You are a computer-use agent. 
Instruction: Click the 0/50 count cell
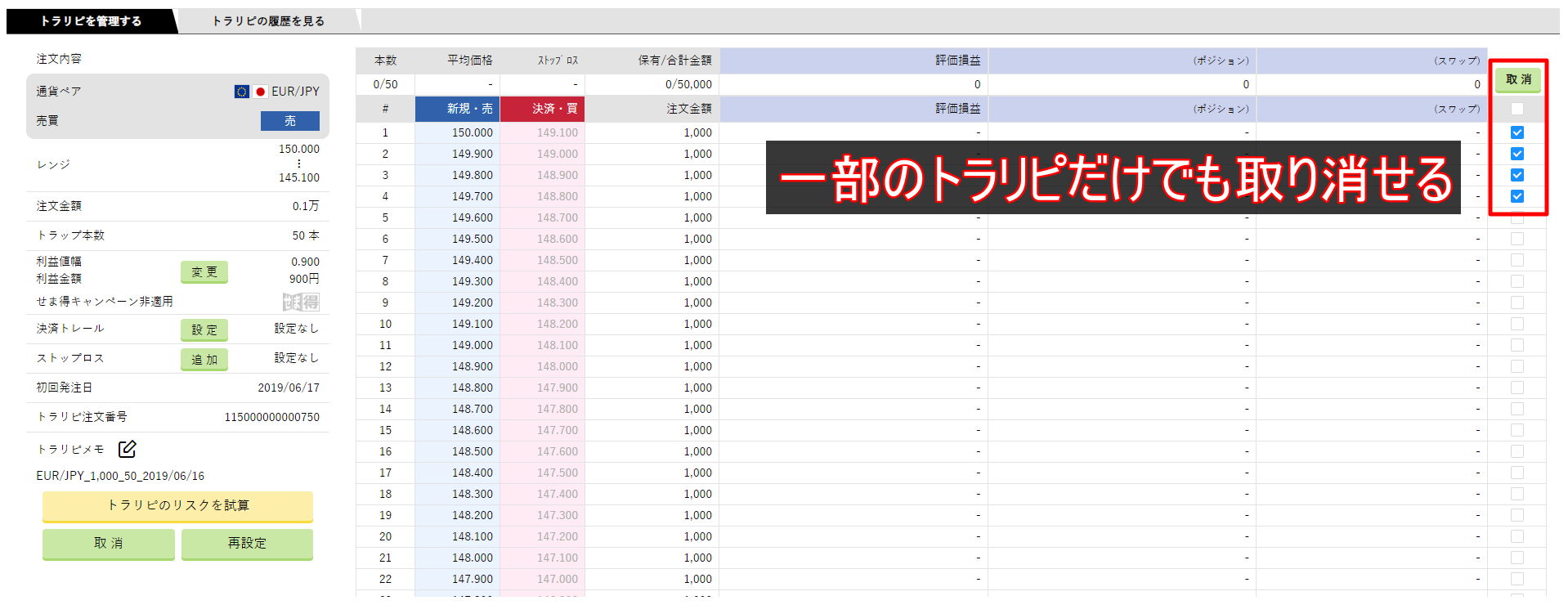[386, 84]
